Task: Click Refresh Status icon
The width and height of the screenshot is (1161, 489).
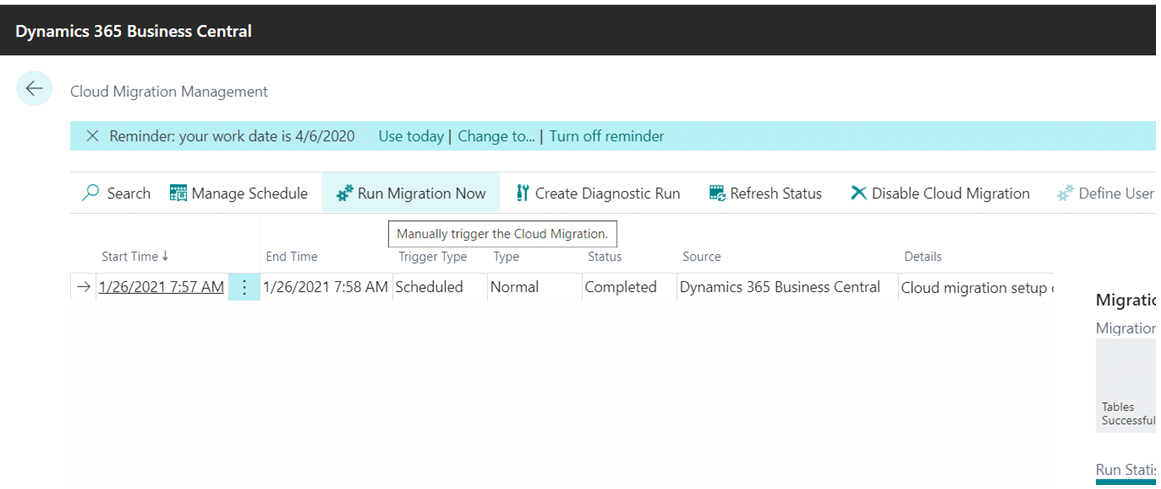Action: tap(717, 193)
